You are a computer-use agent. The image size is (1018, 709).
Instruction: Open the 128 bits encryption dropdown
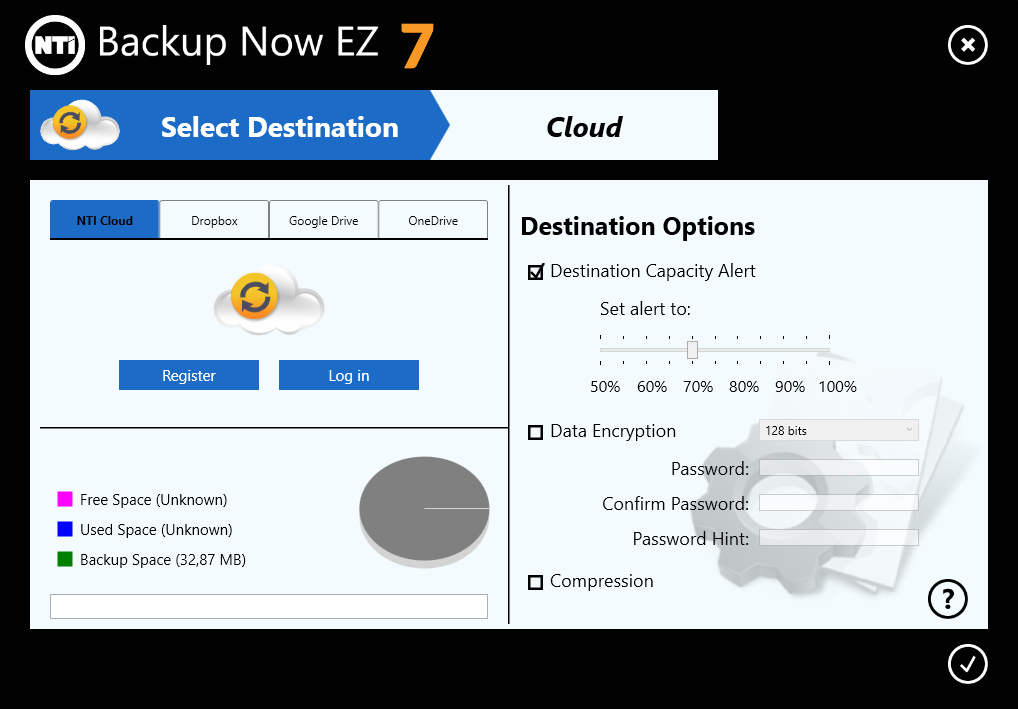tap(838, 430)
